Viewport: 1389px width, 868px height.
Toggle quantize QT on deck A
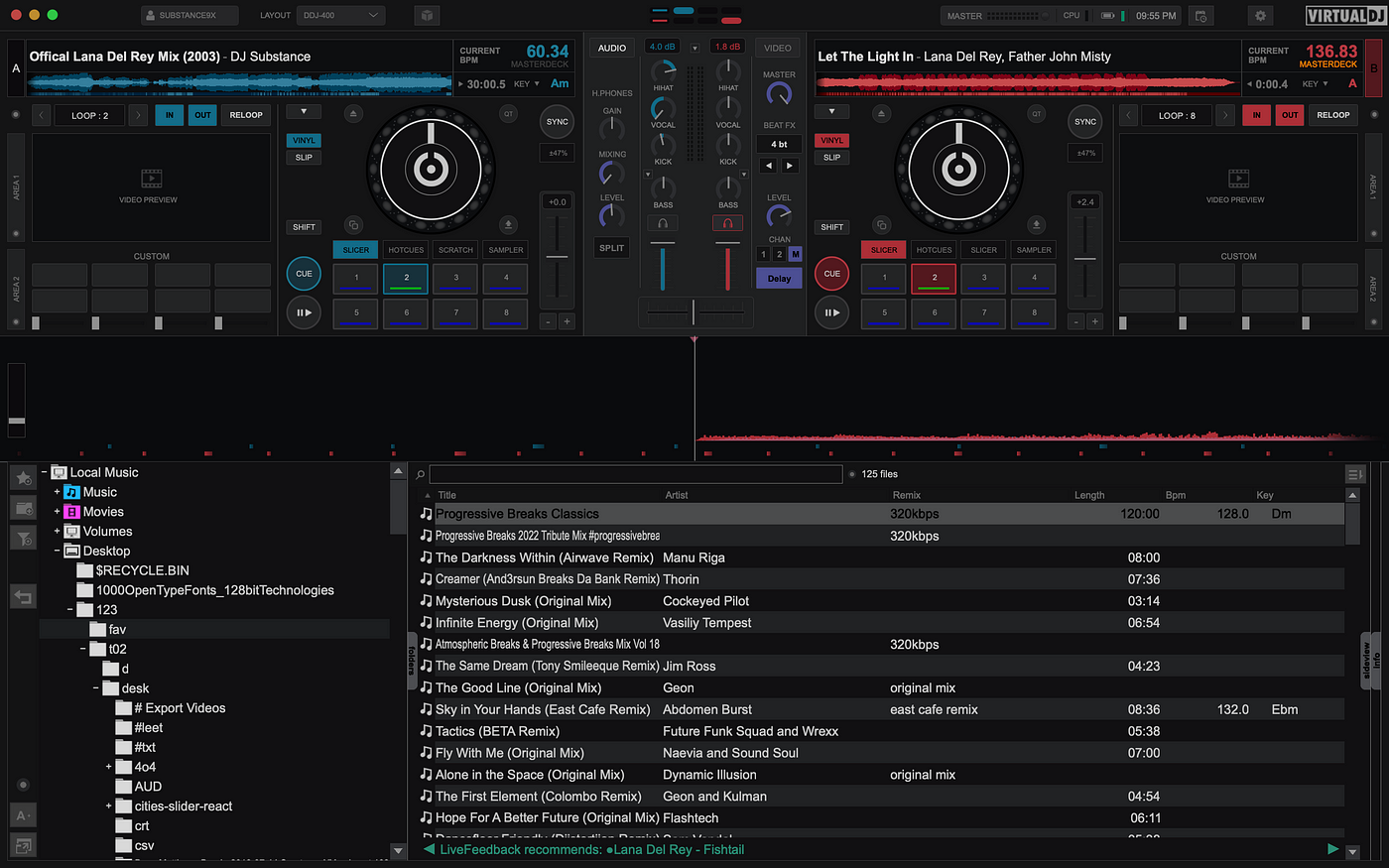click(508, 114)
